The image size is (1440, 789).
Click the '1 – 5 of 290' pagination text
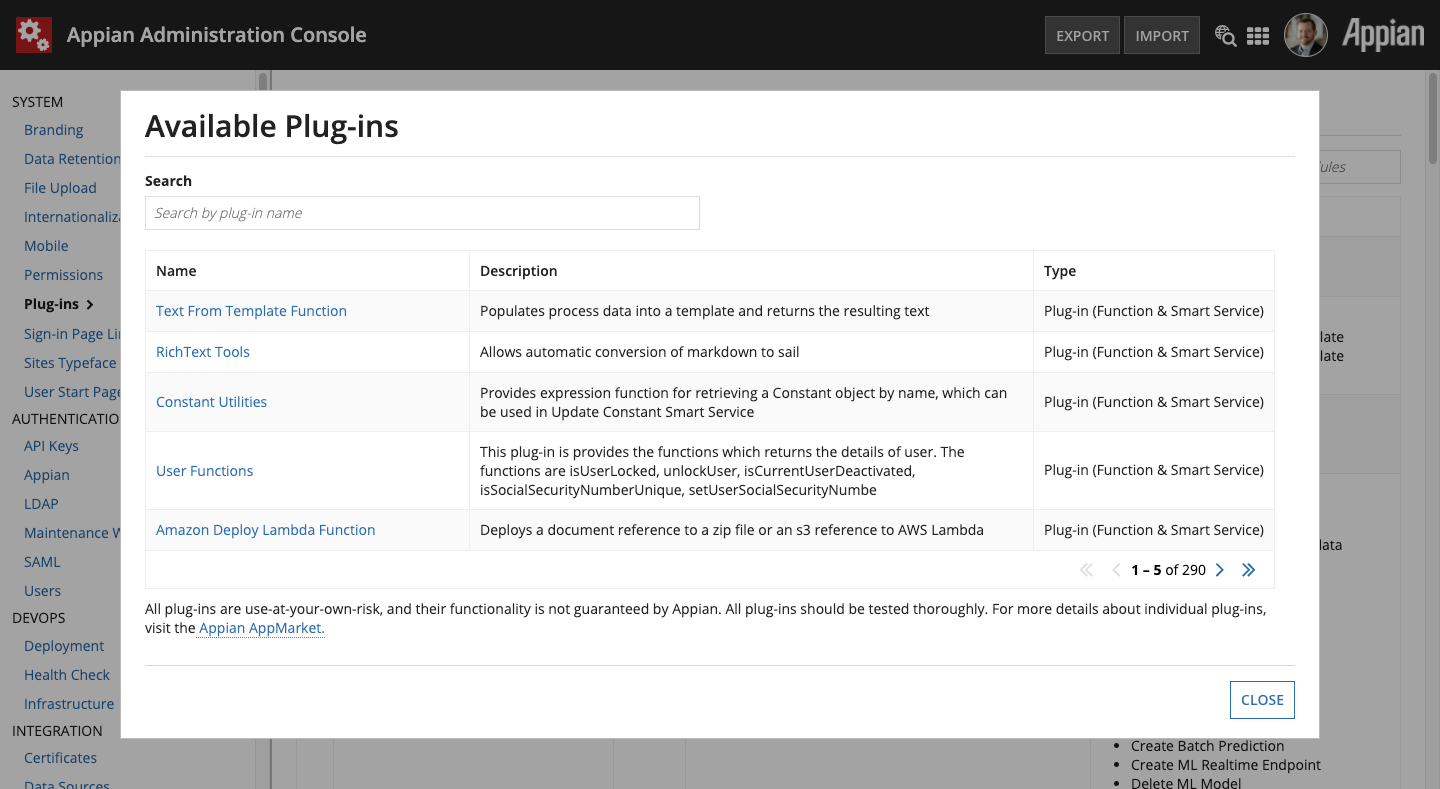[1168, 570]
